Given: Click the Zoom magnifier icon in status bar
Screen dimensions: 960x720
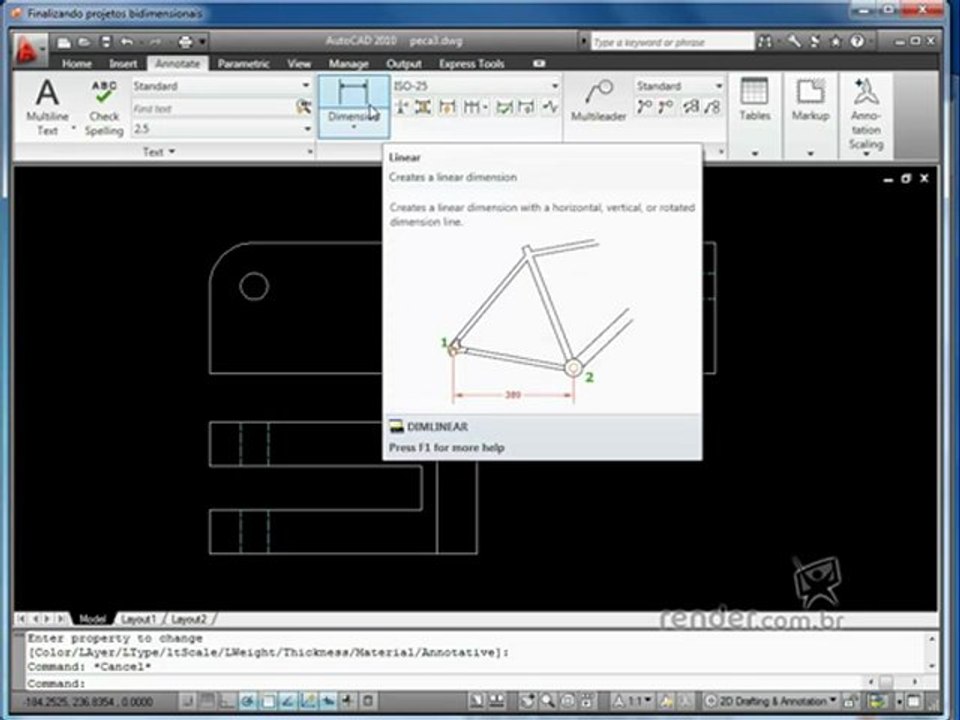Looking at the screenshot, I should coord(548,701).
